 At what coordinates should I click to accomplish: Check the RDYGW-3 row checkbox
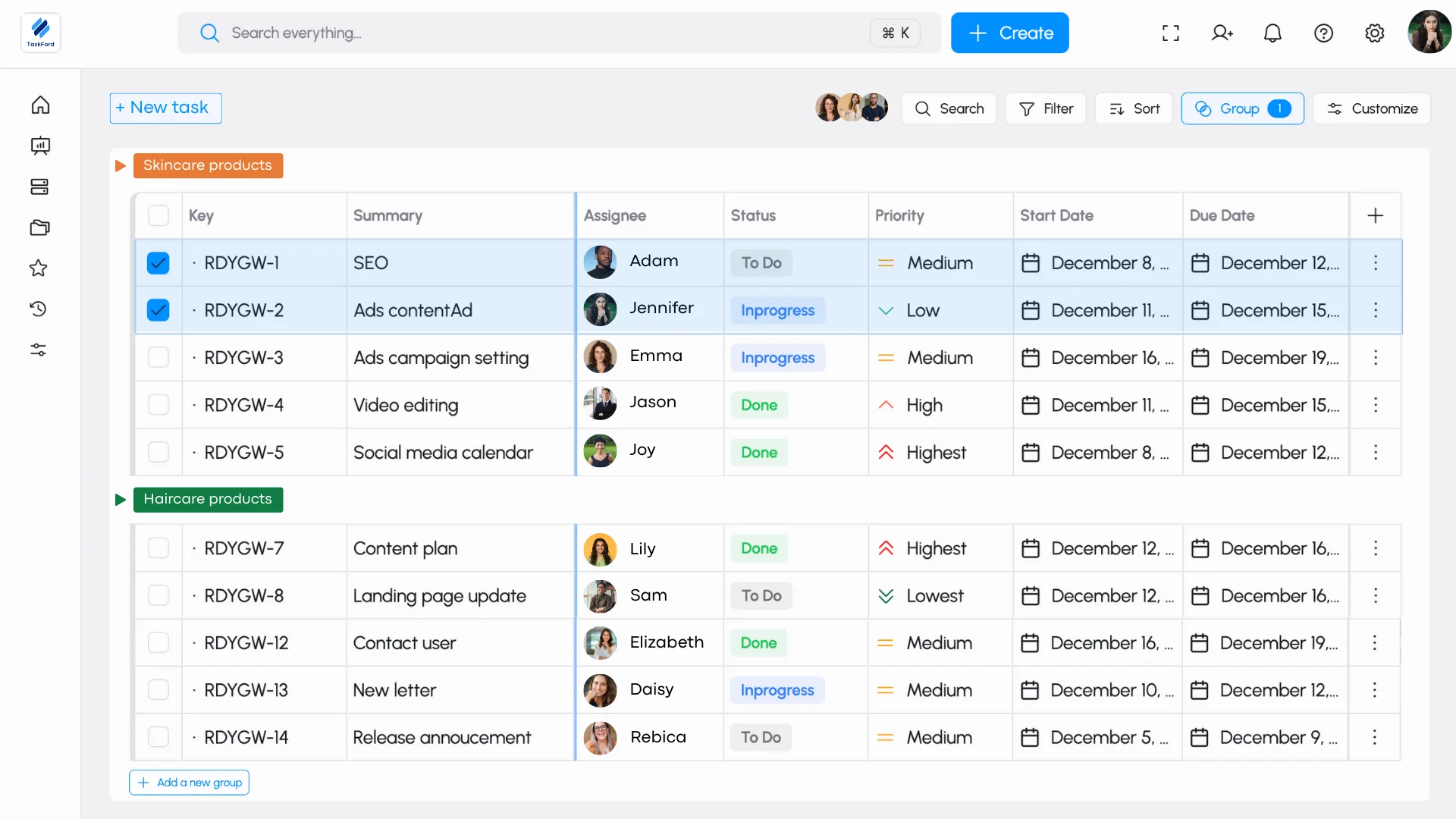pos(158,357)
